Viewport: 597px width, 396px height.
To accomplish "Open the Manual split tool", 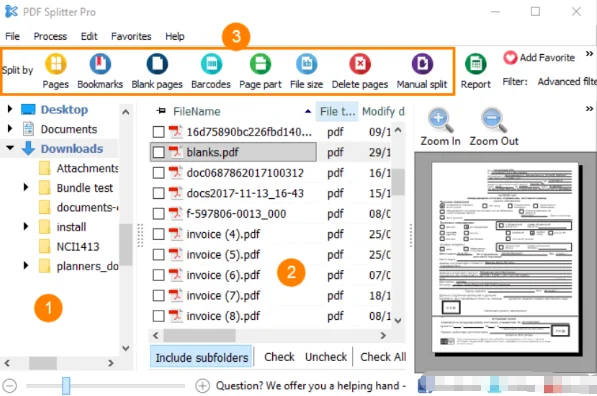I will [x=422, y=64].
